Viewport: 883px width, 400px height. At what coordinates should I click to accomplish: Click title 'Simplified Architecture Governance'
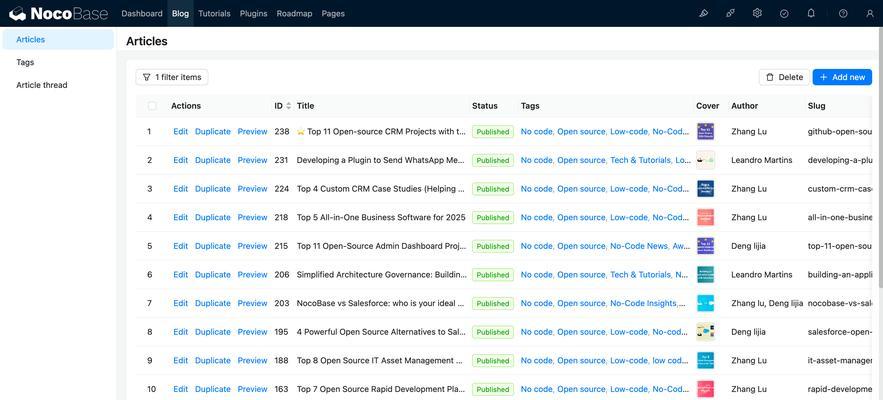coord(382,275)
